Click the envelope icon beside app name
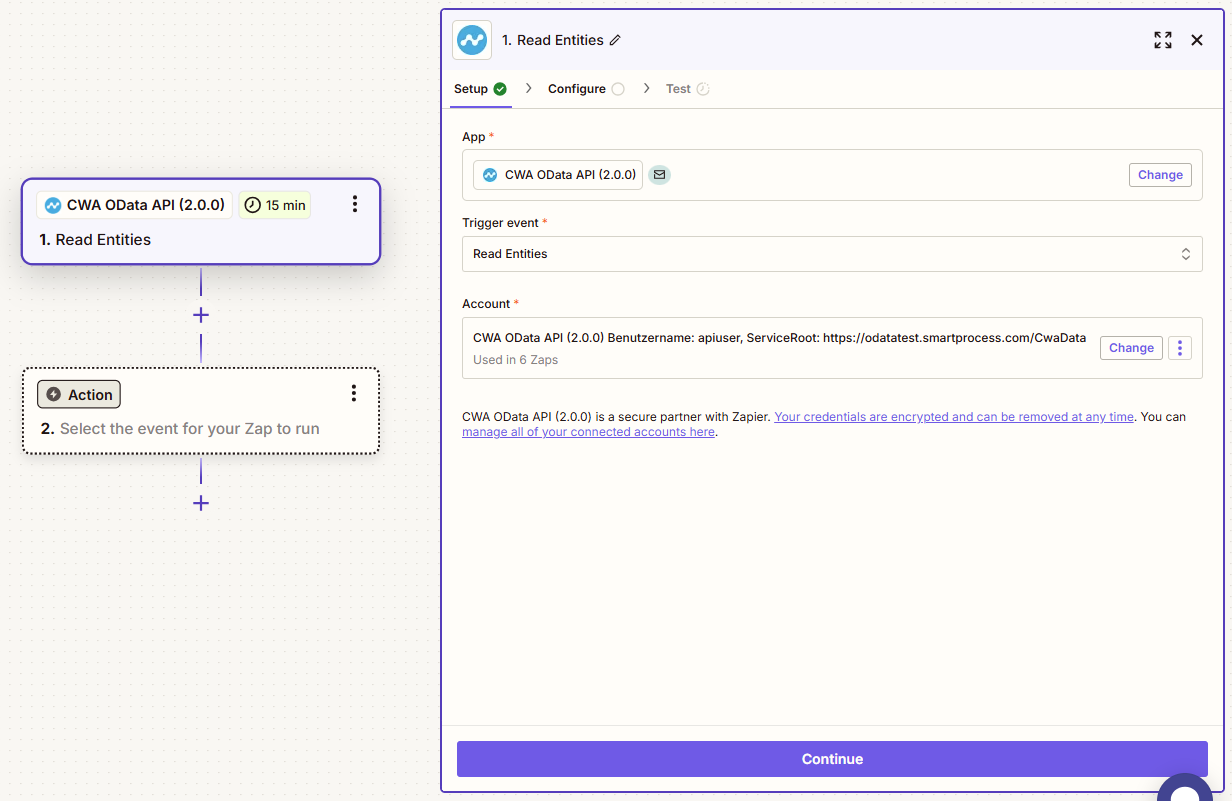1232x801 pixels. [x=659, y=175]
